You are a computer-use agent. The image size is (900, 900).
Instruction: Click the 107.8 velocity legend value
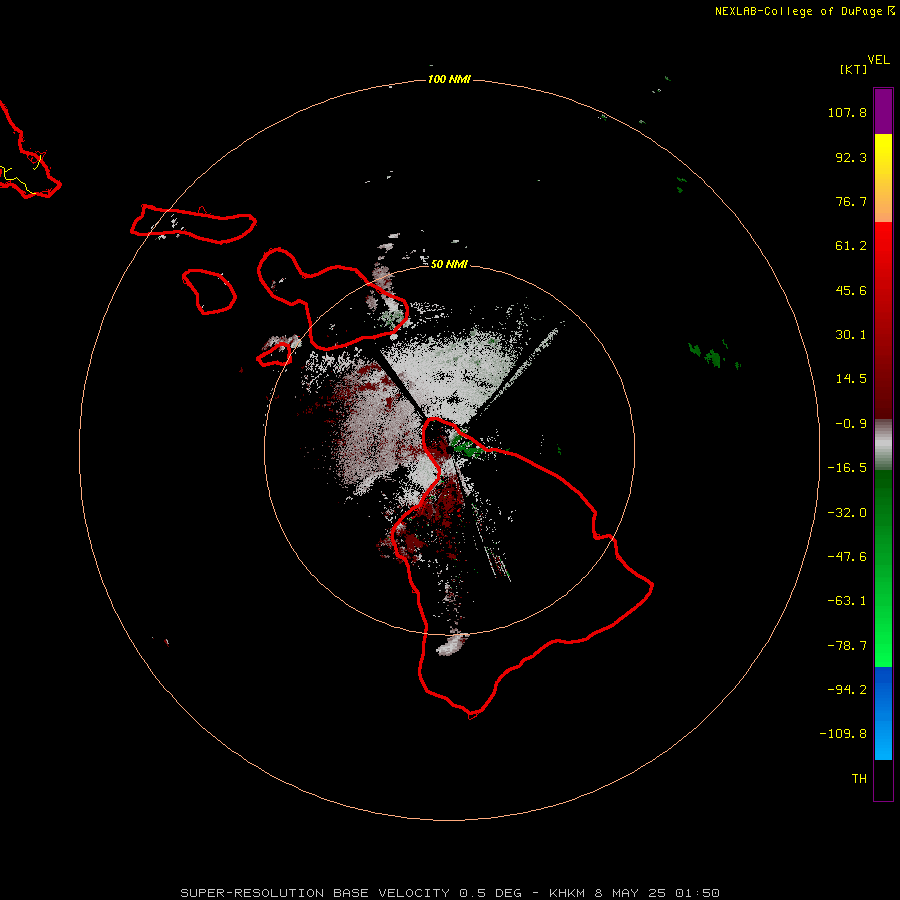[x=847, y=112]
